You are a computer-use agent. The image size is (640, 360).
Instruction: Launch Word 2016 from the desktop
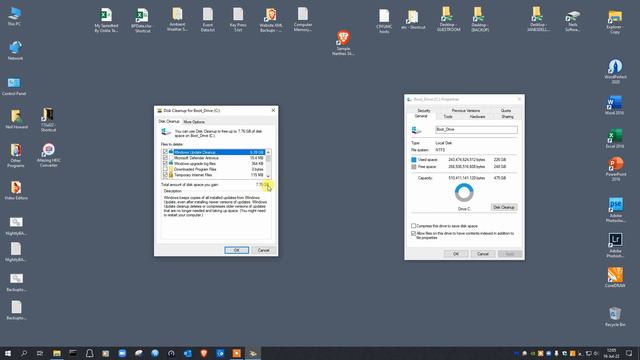615,105
